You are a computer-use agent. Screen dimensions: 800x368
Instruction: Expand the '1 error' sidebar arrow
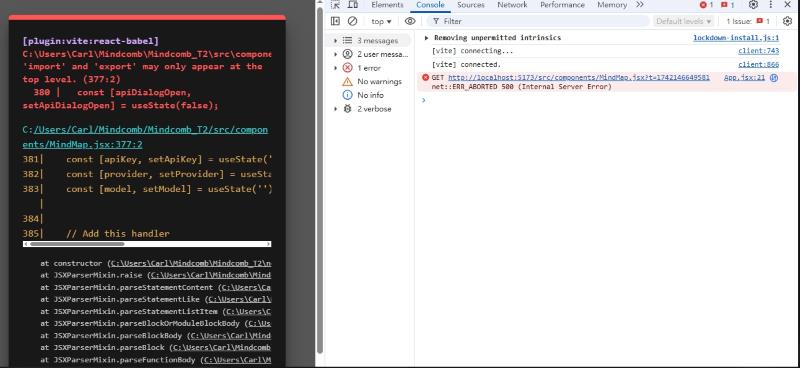click(335, 68)
